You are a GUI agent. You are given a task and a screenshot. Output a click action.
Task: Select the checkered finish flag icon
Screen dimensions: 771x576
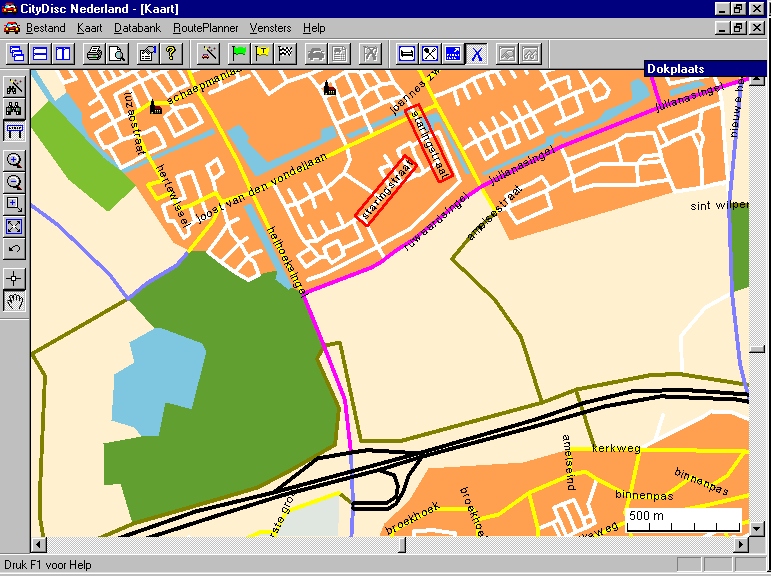click(x=287, y=53)
